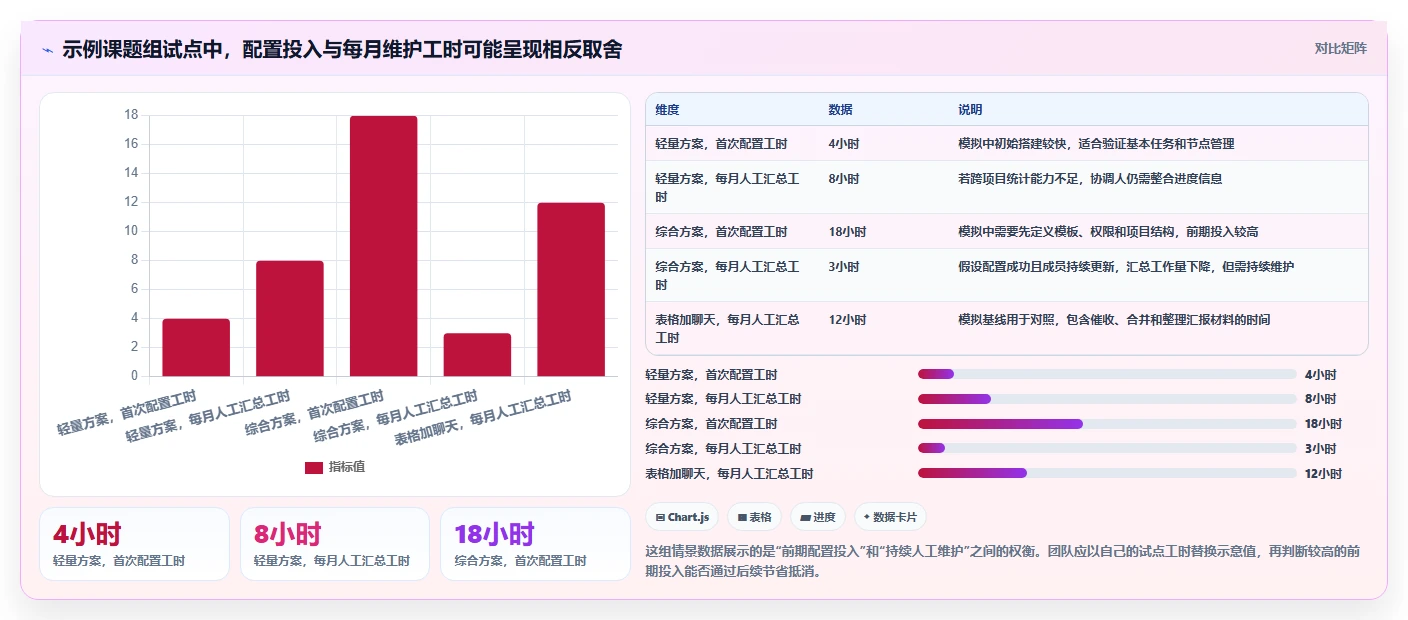
Task: Click the 对比矩阵 label in the header
Action: 1340,48
